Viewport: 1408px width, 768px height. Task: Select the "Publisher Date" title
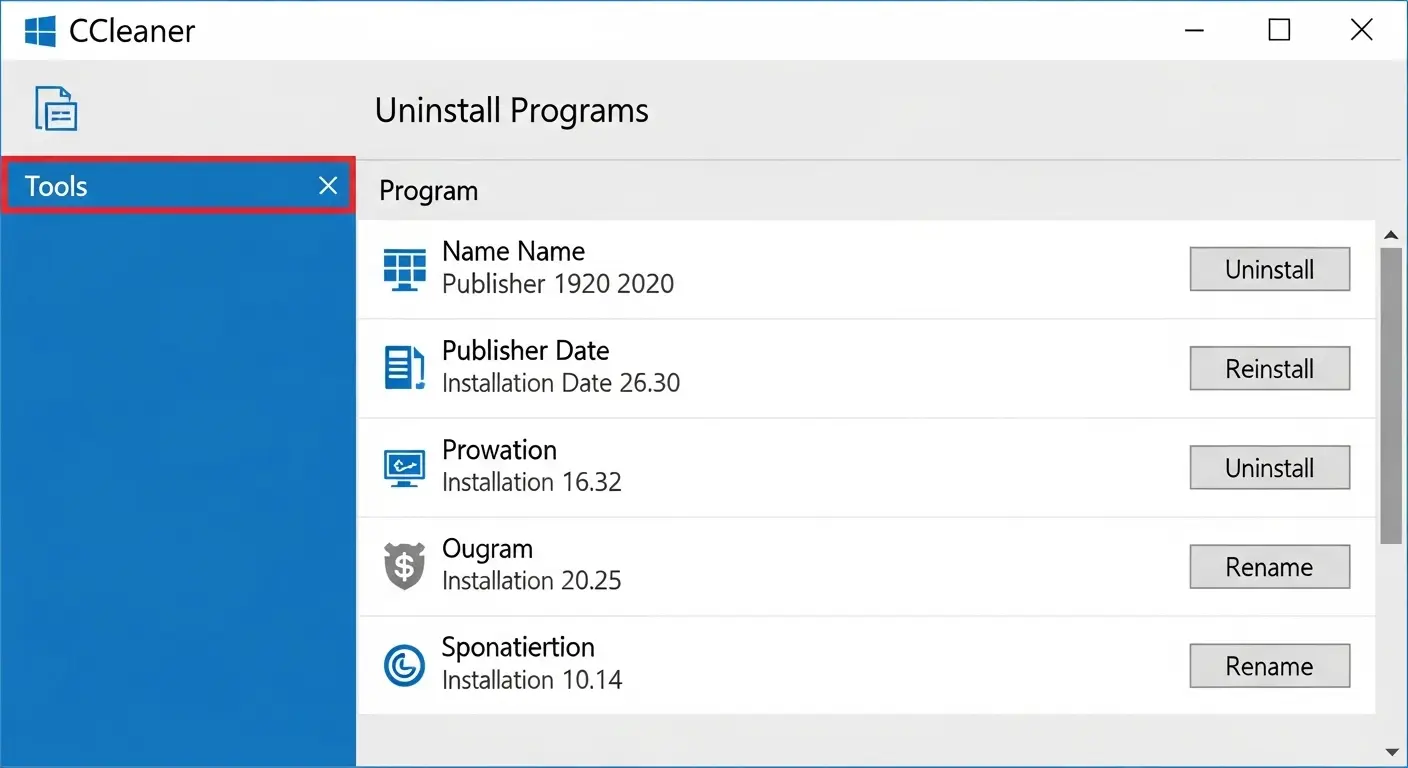click(x=525, y=350)
